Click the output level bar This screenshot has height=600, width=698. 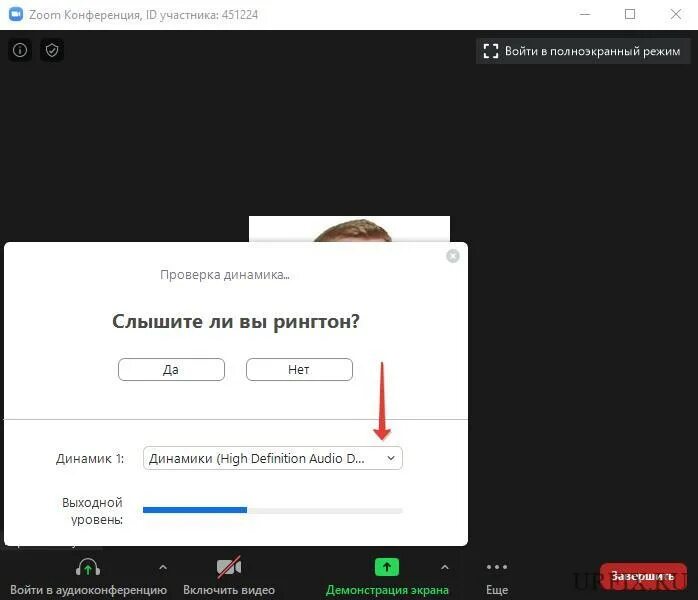272,510
